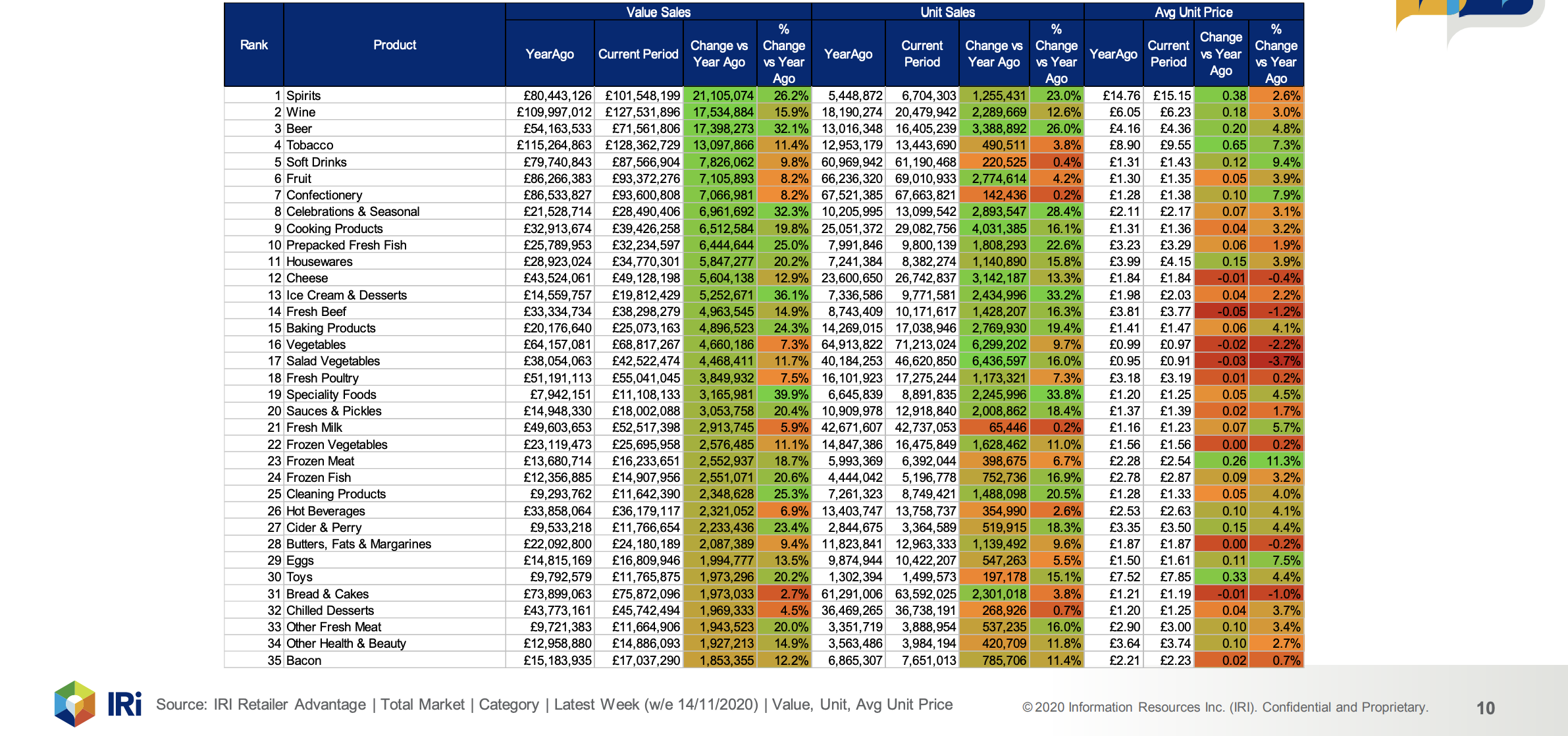Screen dimensions: 1568x736
Task: Click the Product column header
Action: coord(394,45)
